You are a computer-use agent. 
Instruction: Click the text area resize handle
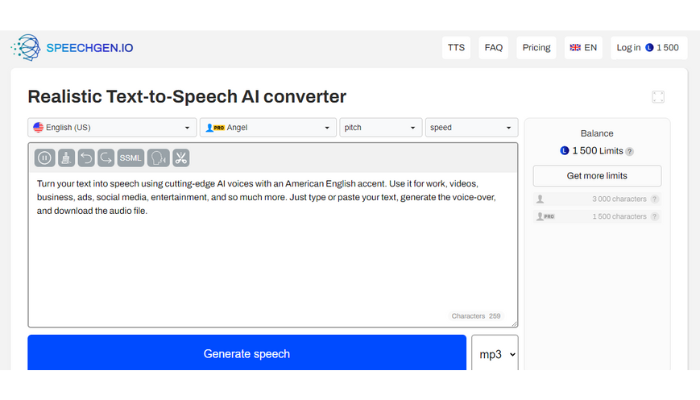click(514, 324)
